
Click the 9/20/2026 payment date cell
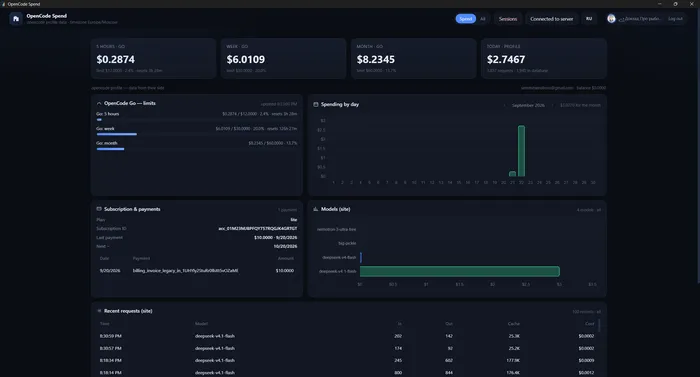110,271
